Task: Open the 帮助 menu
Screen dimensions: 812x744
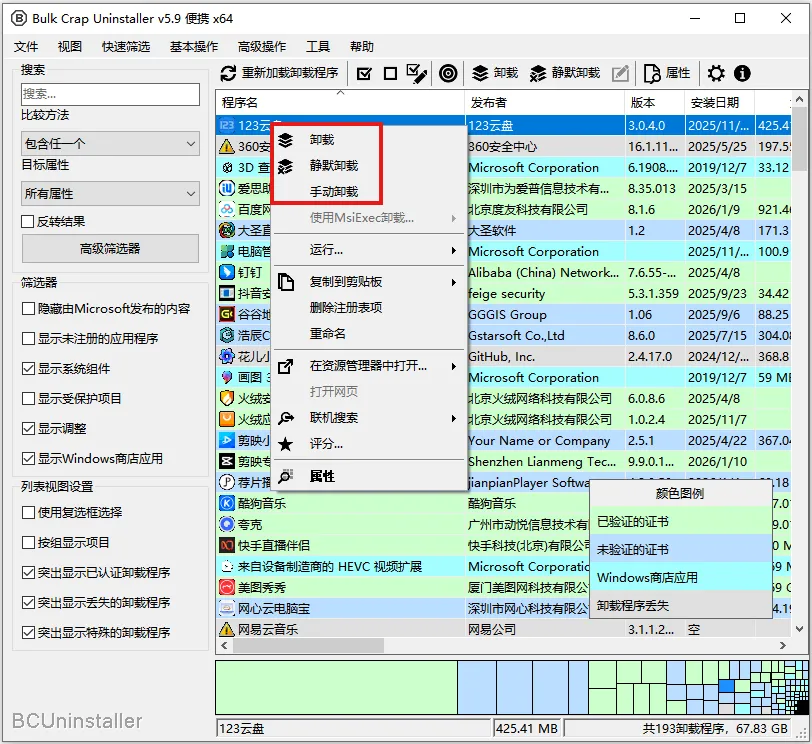Action: tap(362, 47)
